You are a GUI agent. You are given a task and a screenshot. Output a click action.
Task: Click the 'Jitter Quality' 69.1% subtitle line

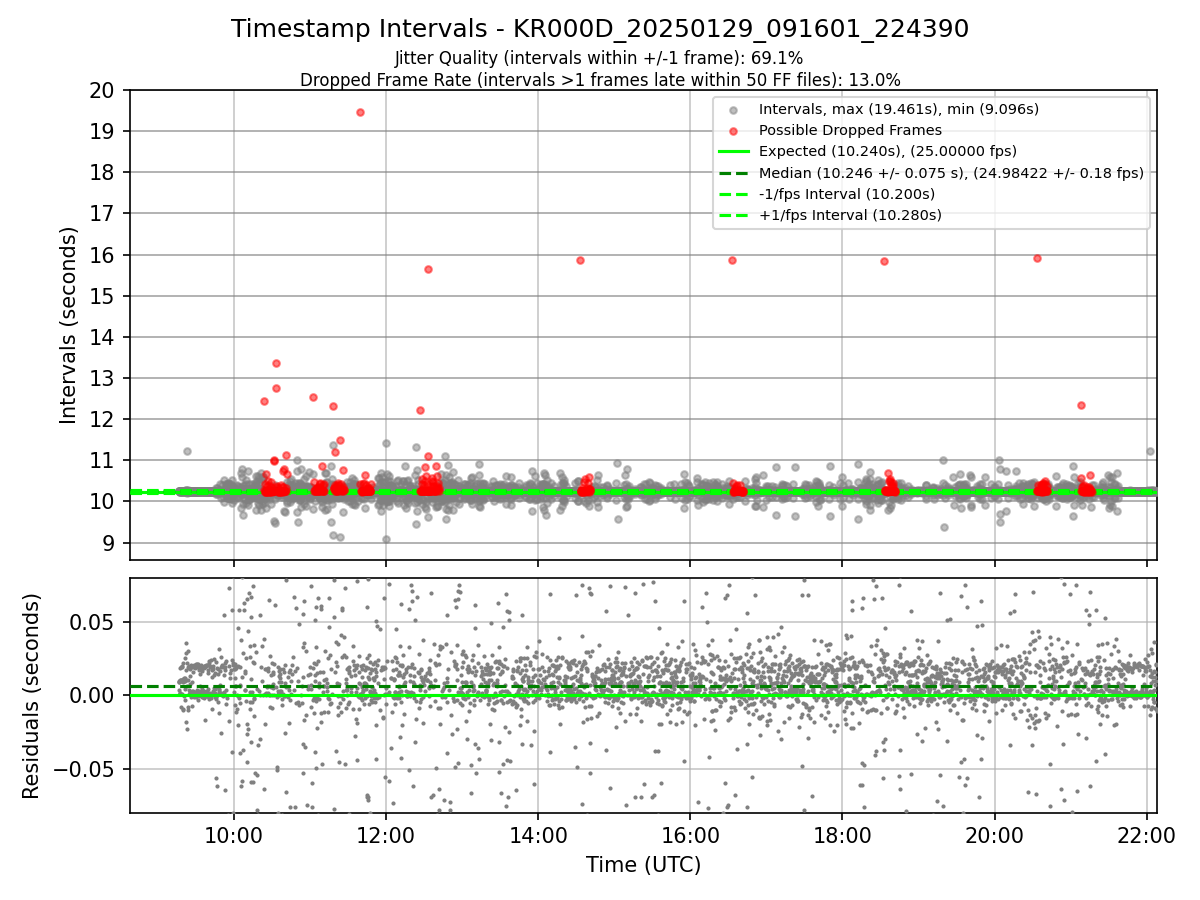[x=599, y=58]
